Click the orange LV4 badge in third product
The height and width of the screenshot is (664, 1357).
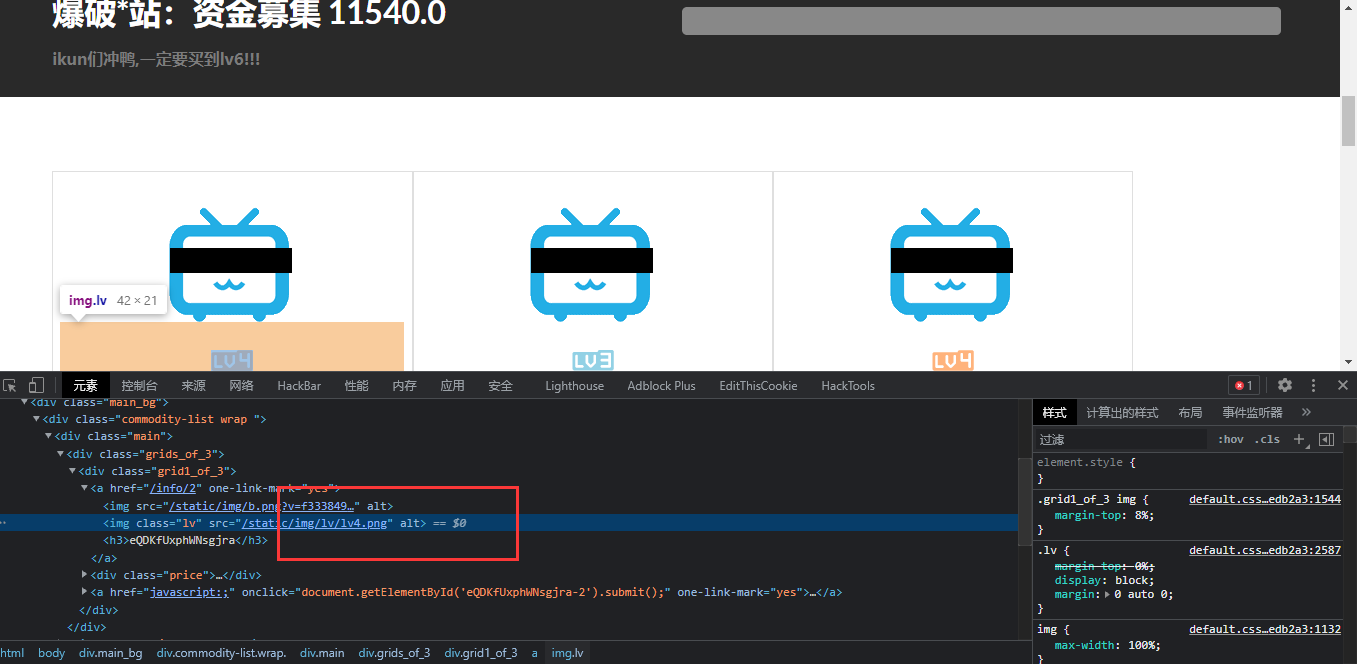[953, 360]
